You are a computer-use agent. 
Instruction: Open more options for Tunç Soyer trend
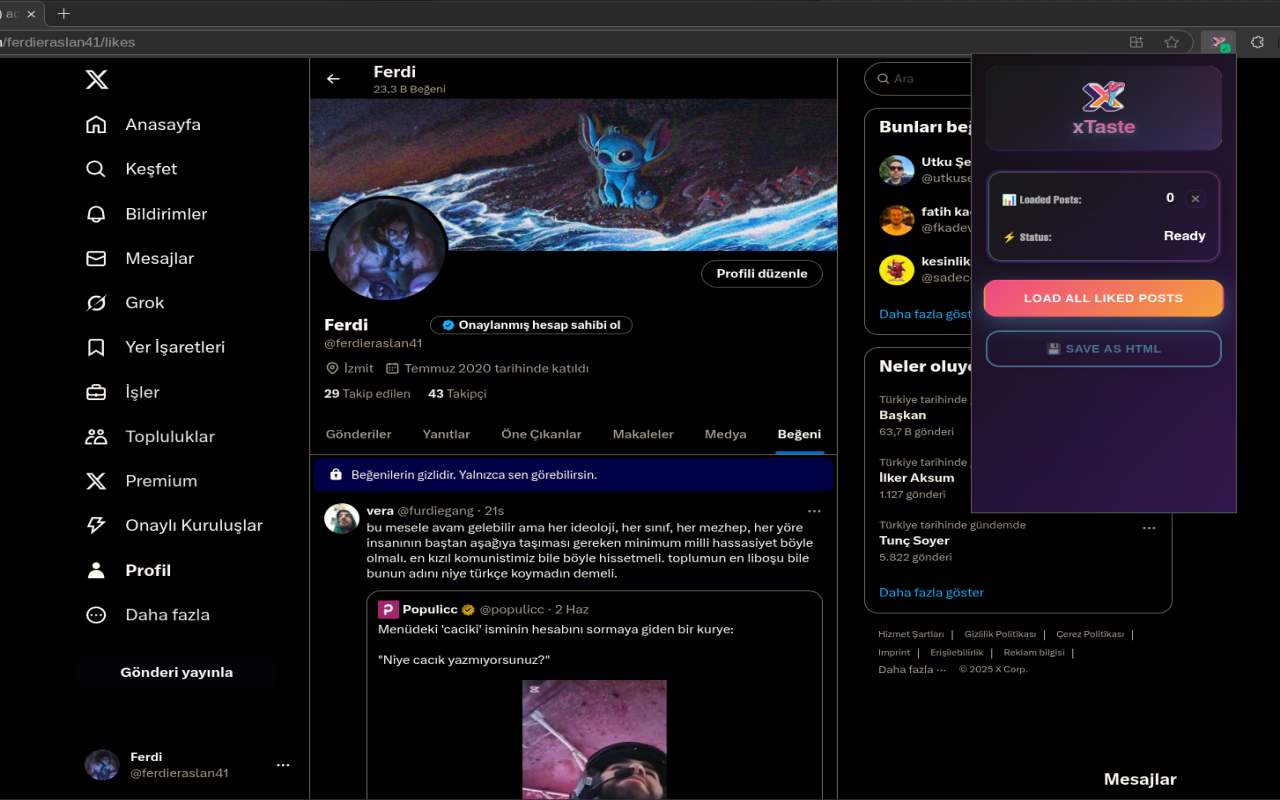pyautogui.click(x=1148, y=528)
